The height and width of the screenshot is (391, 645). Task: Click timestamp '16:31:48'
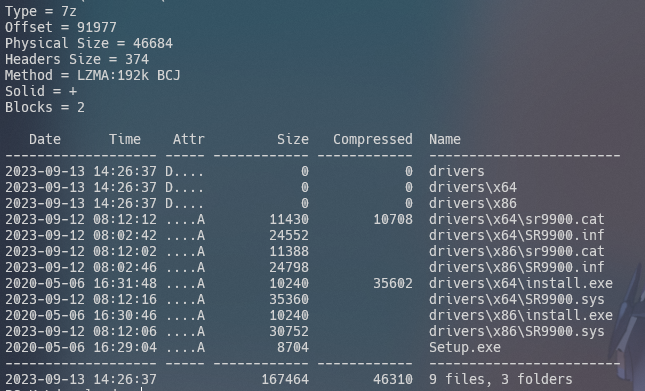[125, 284]
